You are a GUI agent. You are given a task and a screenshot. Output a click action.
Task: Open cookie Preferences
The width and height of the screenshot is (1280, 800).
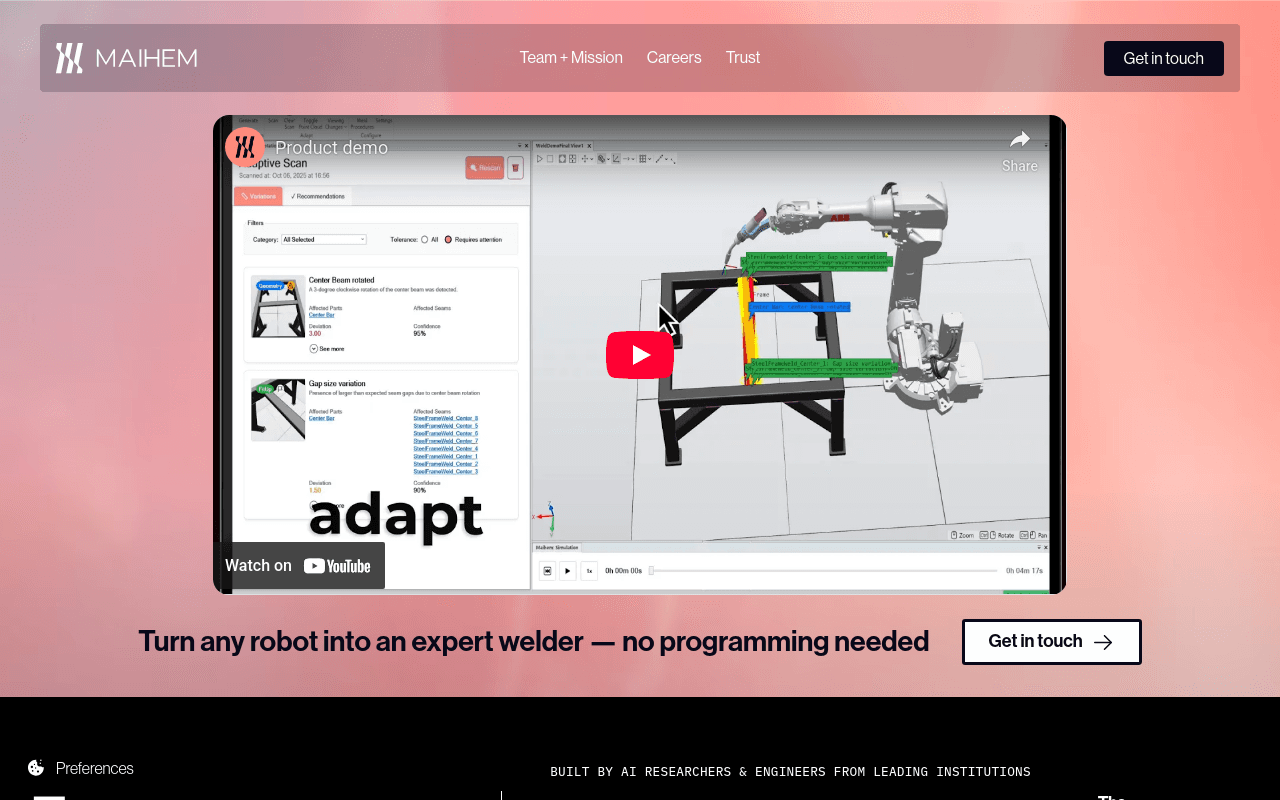pos(81,768)
